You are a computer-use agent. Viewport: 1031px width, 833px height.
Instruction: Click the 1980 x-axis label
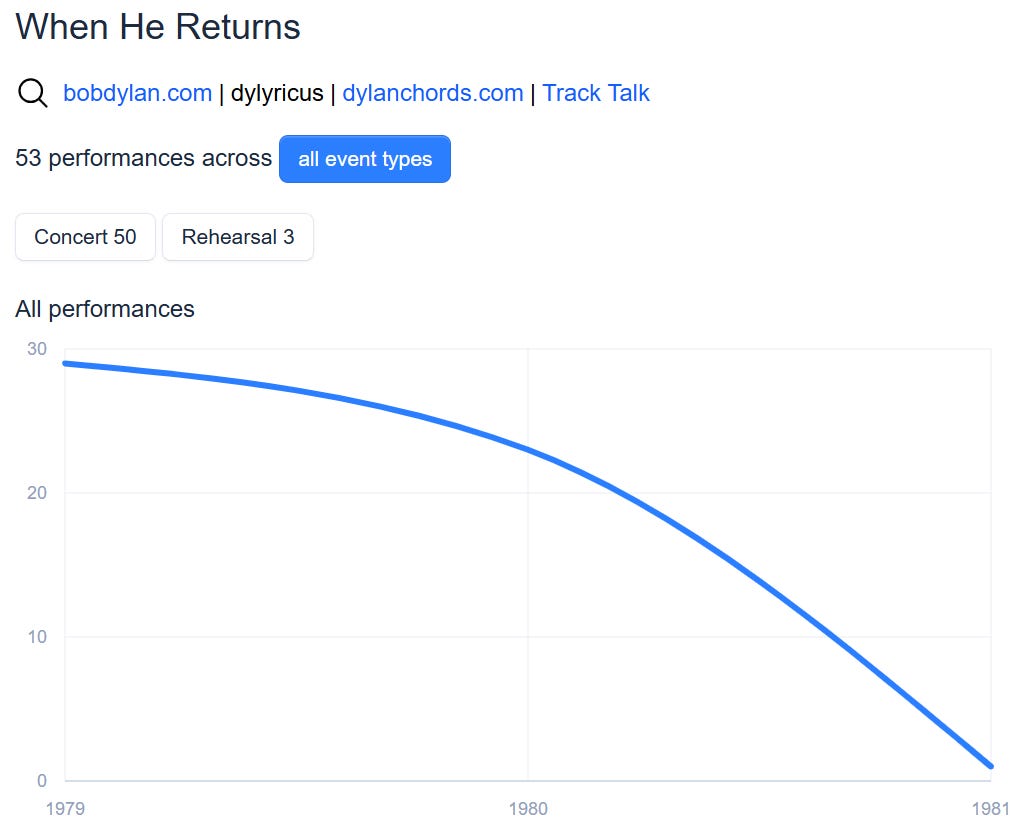pyautogui.click(x=528, y=808)
